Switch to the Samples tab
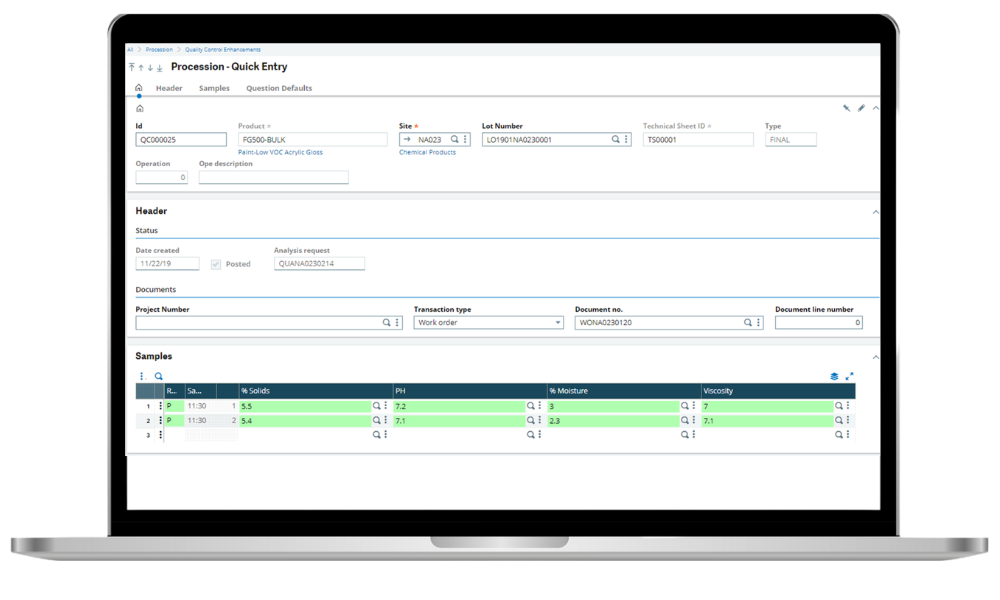 [214, 88]
